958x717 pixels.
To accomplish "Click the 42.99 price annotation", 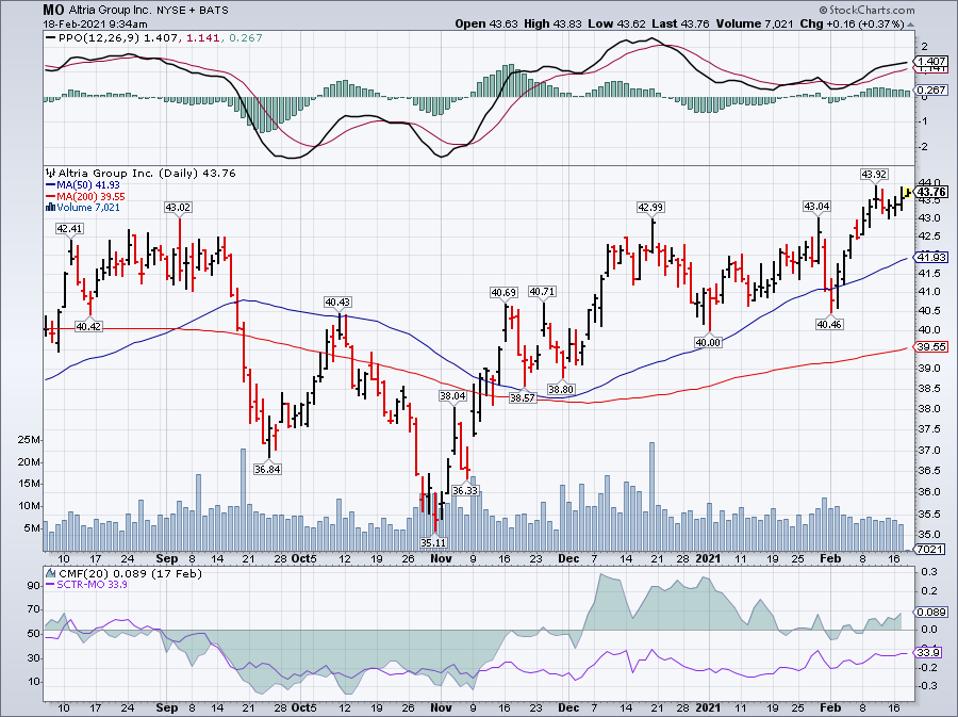I will pyautogui.click(x=650, y=208).
